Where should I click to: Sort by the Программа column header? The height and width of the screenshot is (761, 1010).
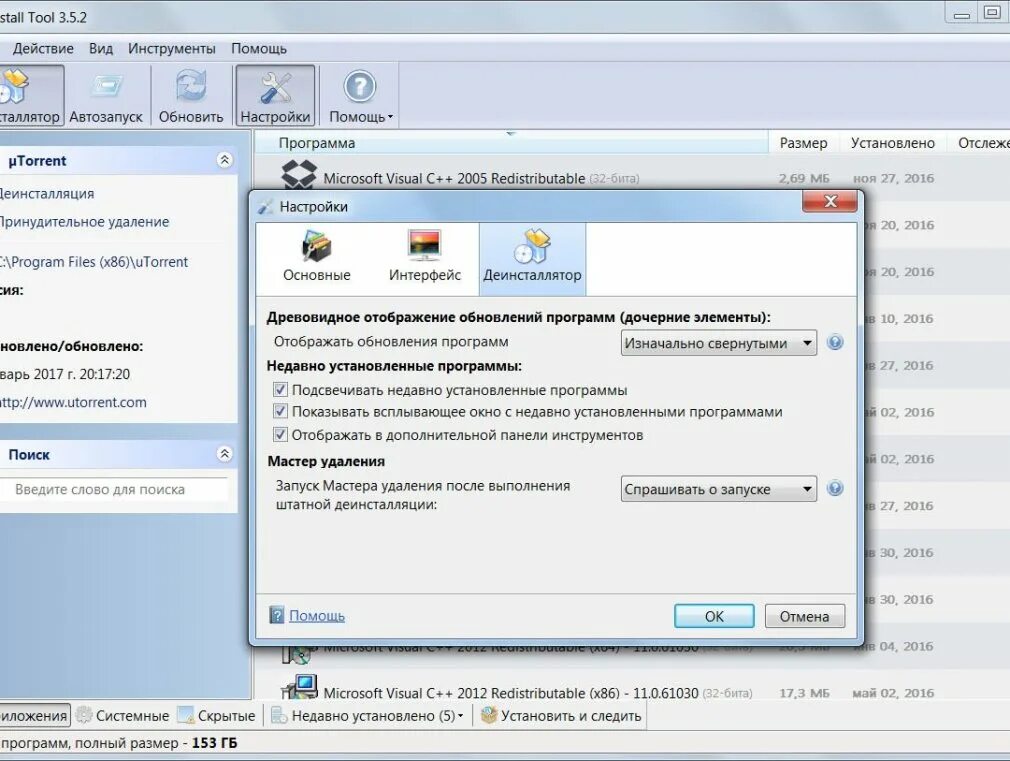click(x=511, y=143)
